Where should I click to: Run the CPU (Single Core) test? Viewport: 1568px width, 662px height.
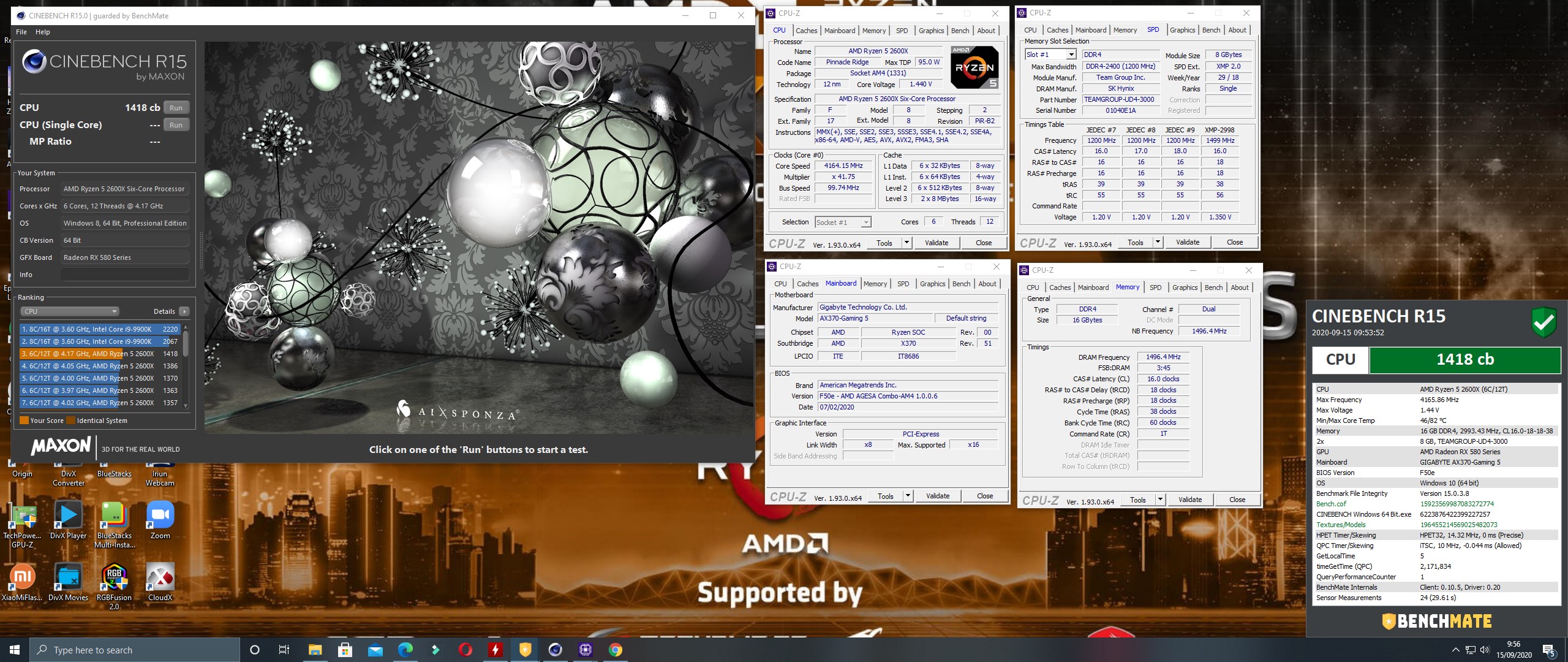(176, 125)
